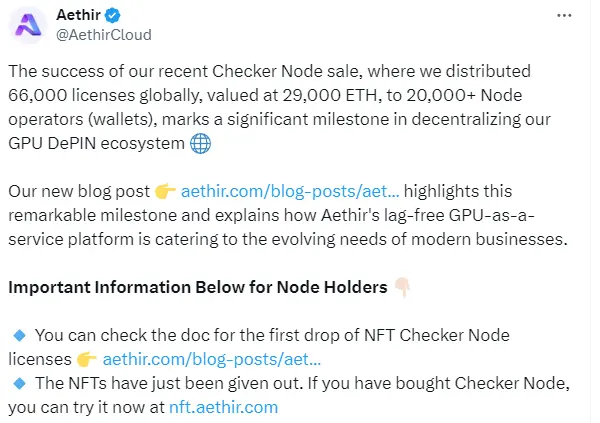The height and width of the screenshot is (423, 600).
Task: Click the pointing-down emoji beside "Node Holders"
Action: click(402, 287)
